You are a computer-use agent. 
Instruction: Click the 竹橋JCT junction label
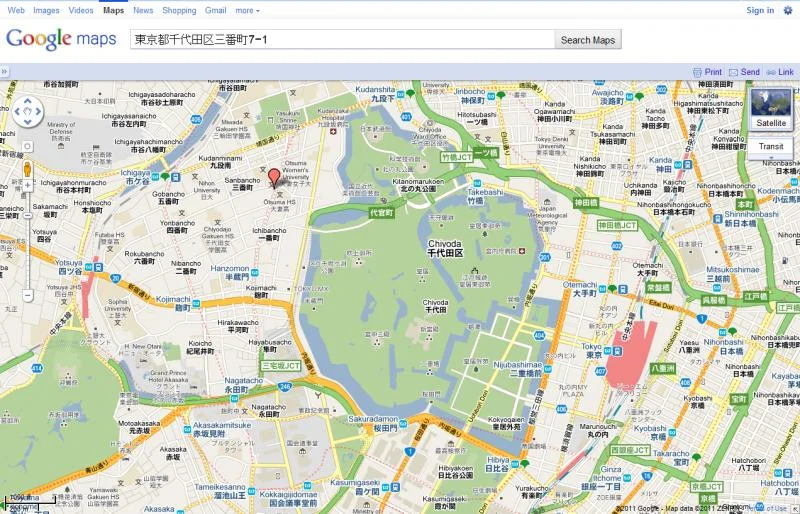click(457, 157)
